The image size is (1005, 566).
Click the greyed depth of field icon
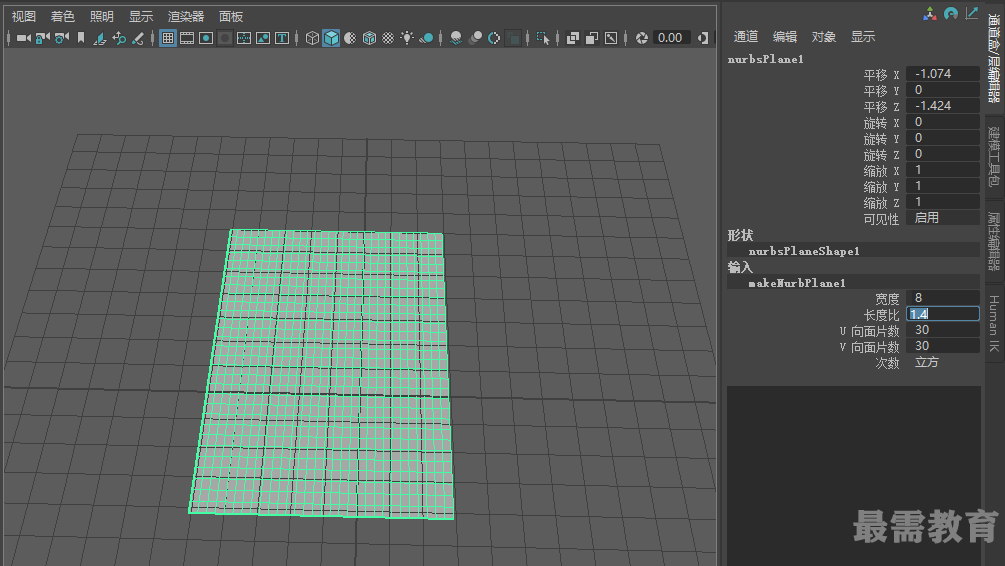[513, 38]
